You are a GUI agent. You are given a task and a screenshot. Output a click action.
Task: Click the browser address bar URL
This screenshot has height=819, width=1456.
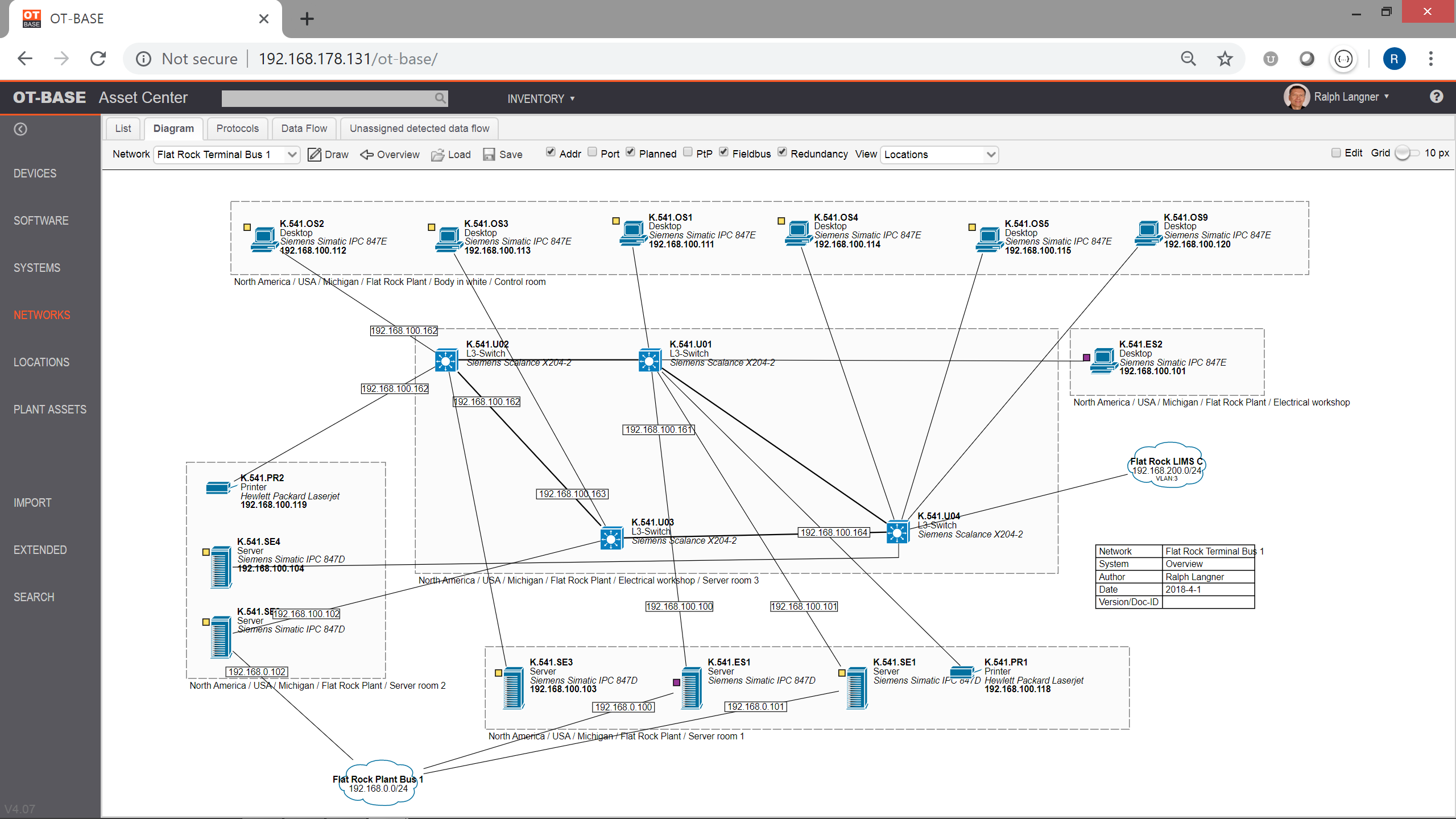tap(348, 59)
